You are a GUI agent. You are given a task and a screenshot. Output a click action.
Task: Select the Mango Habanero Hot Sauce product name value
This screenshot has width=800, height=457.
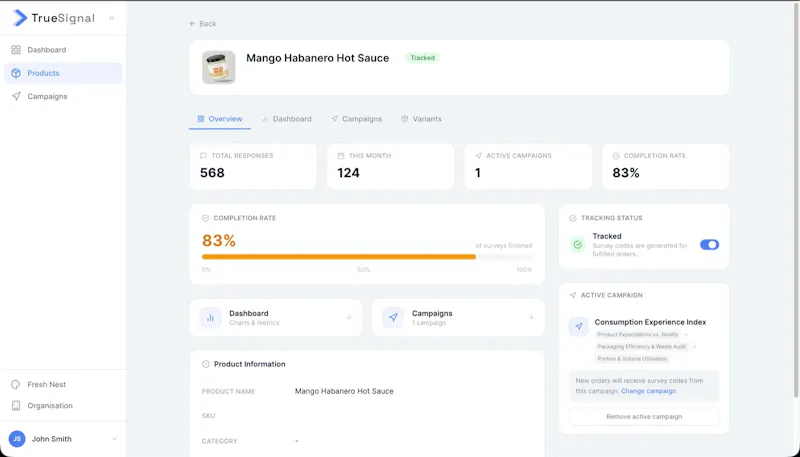(x=344, y=391)
